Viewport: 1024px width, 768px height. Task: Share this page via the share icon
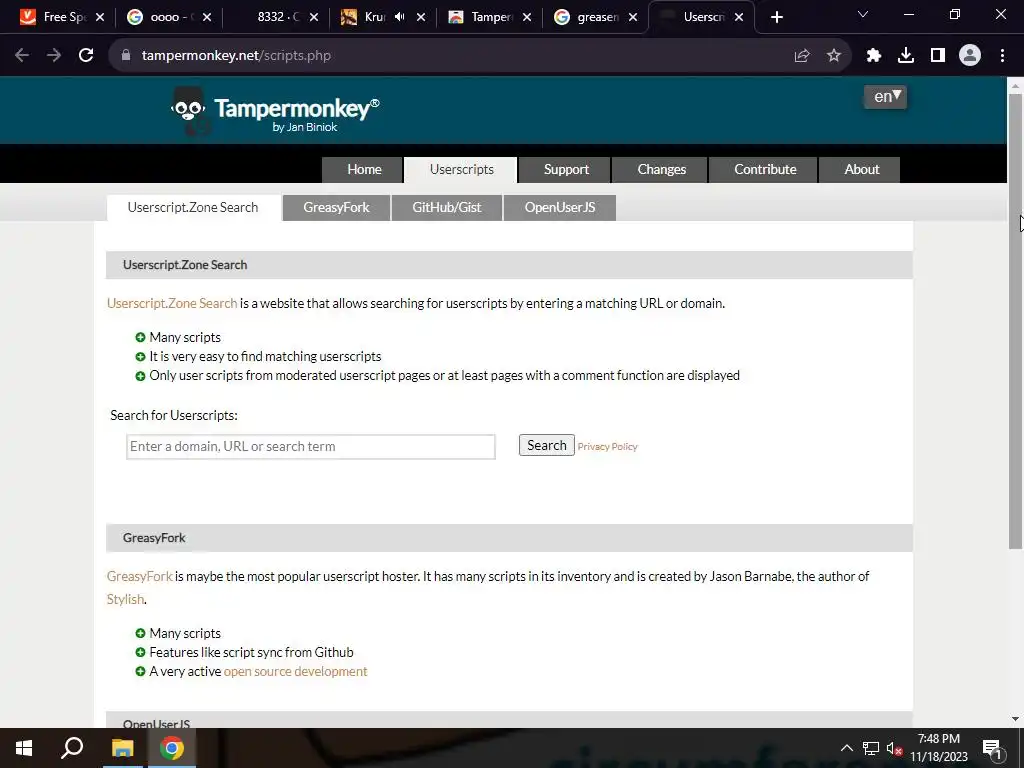[x=802, y=56]
